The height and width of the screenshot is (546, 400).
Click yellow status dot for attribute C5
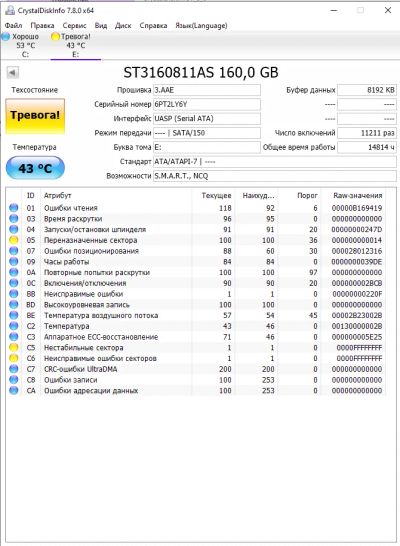14,348
